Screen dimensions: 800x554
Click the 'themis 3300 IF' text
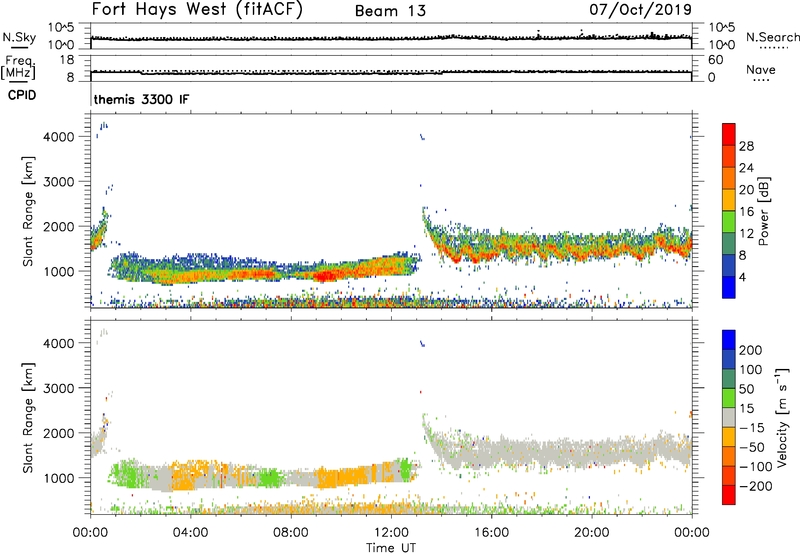pos(141,99)
